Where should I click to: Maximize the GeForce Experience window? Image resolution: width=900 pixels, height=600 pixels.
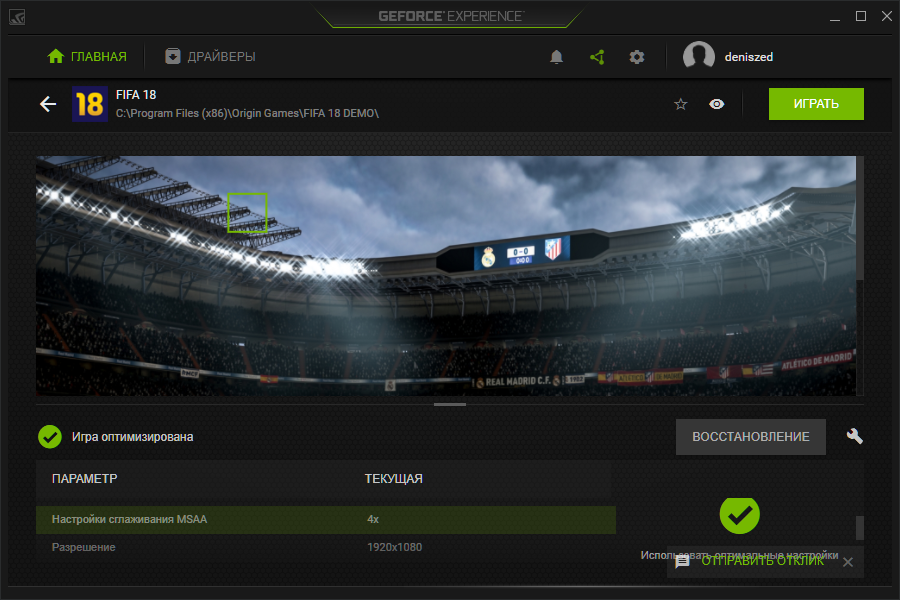861,16
